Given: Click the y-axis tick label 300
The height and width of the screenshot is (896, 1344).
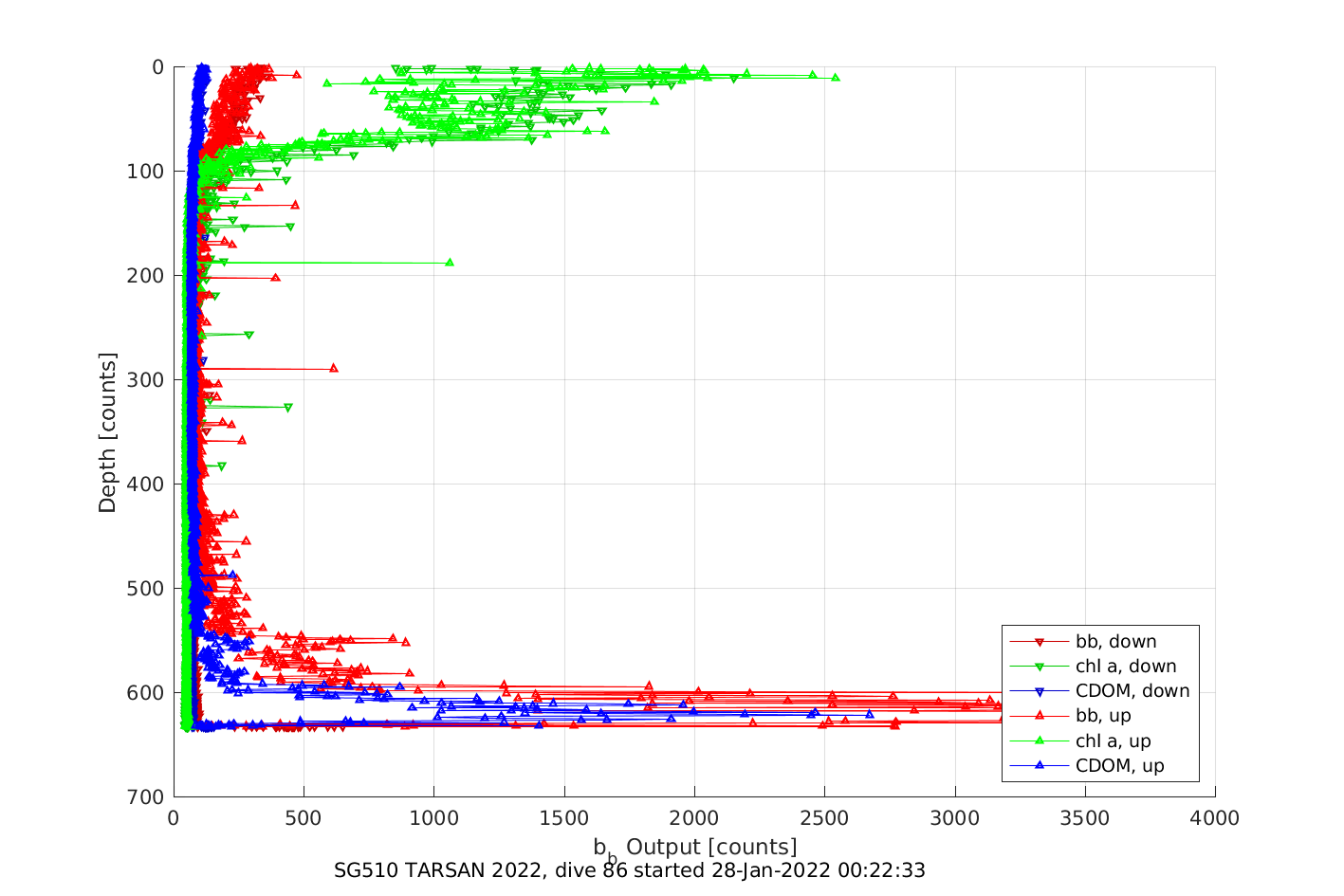Looking at the screenshot, I should coord(145,380).
